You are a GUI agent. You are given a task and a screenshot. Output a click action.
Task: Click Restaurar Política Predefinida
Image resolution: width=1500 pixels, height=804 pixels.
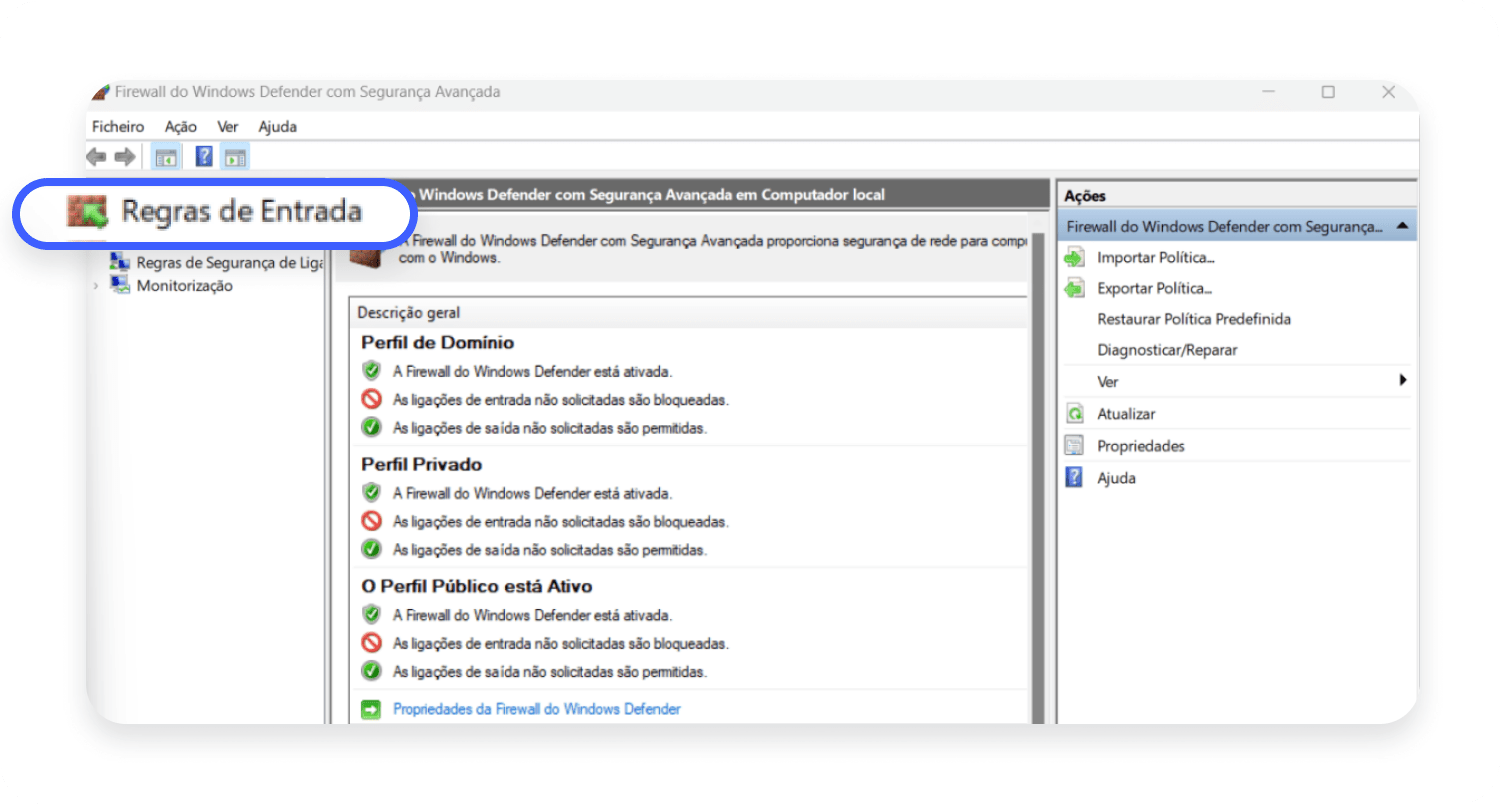tap(1194, 319)
